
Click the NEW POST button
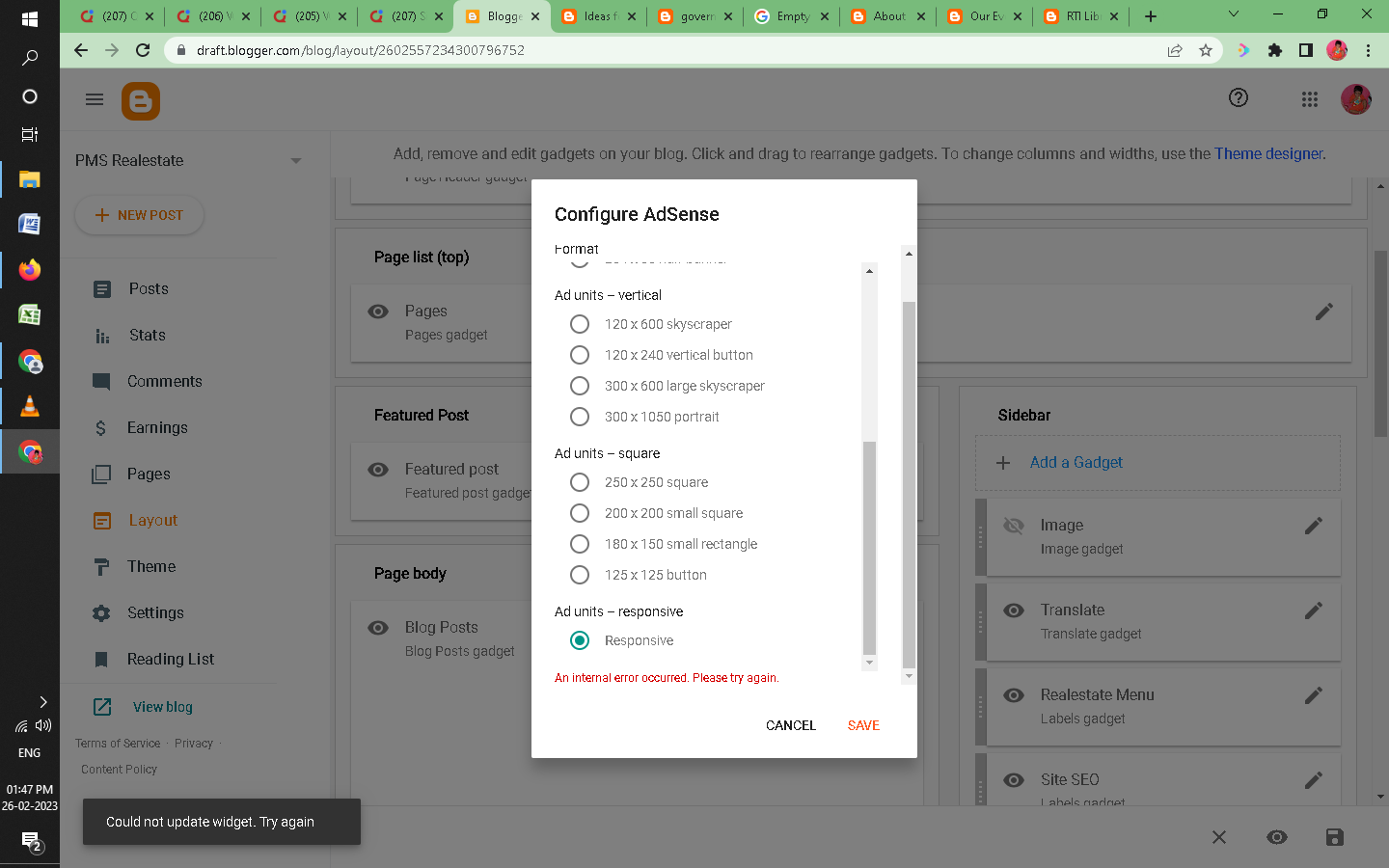point(140,215)
